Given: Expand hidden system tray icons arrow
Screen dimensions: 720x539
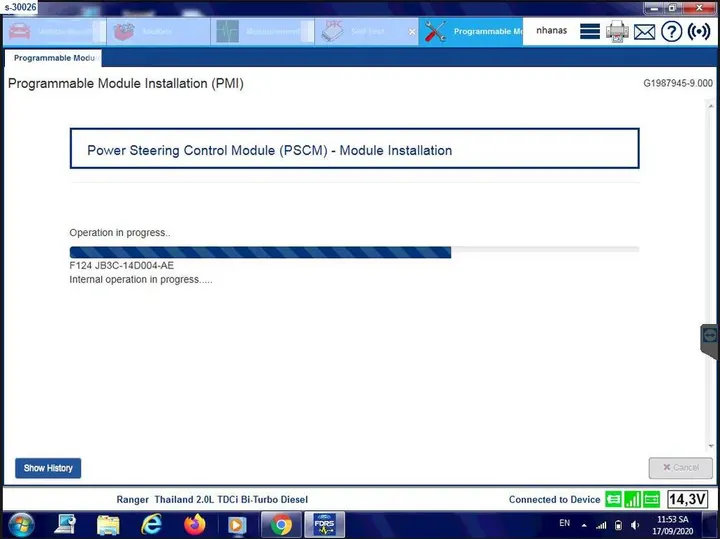Looking at the screenshot, I should click(584, 526).
